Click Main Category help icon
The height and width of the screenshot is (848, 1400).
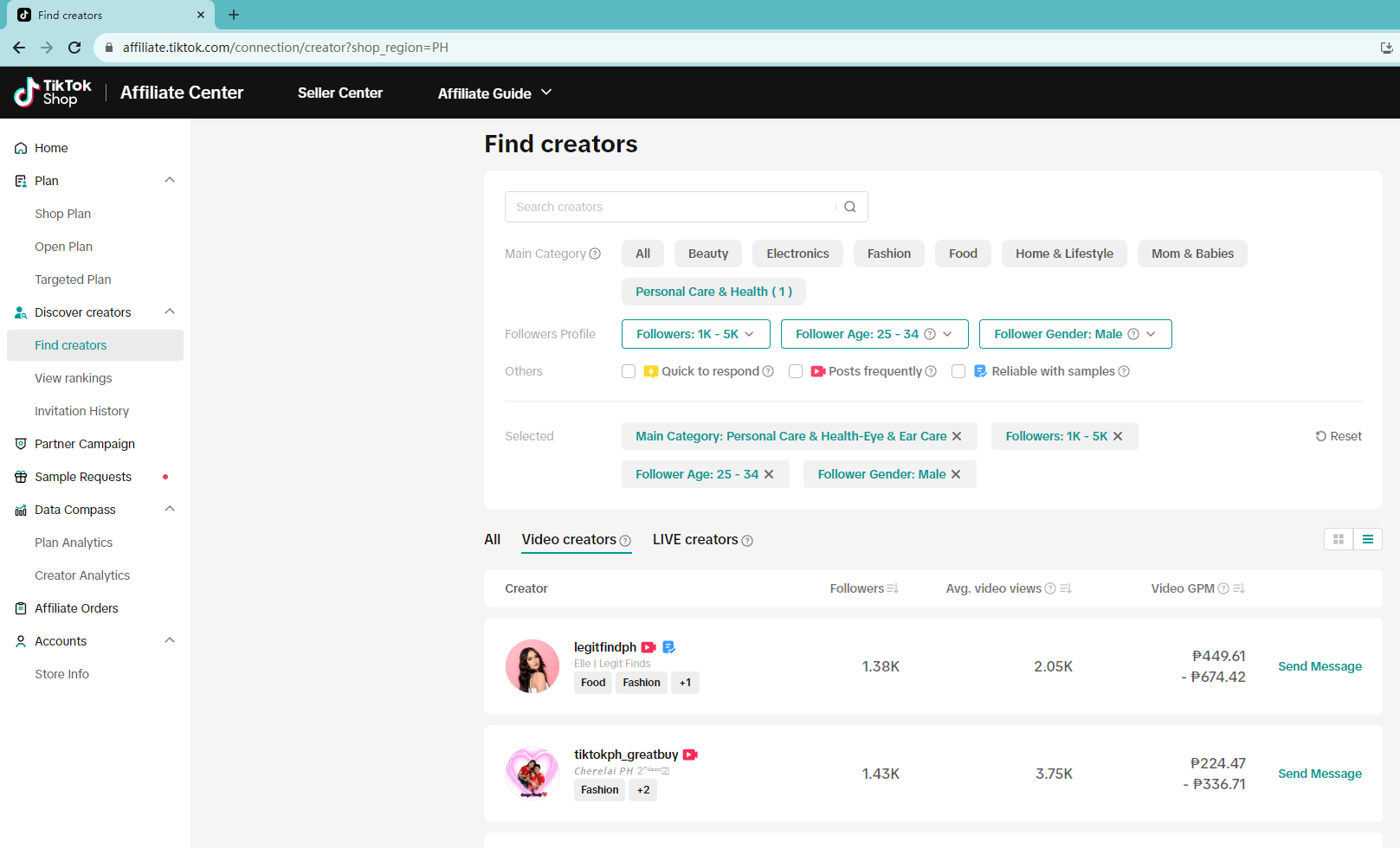click(595, 254)
